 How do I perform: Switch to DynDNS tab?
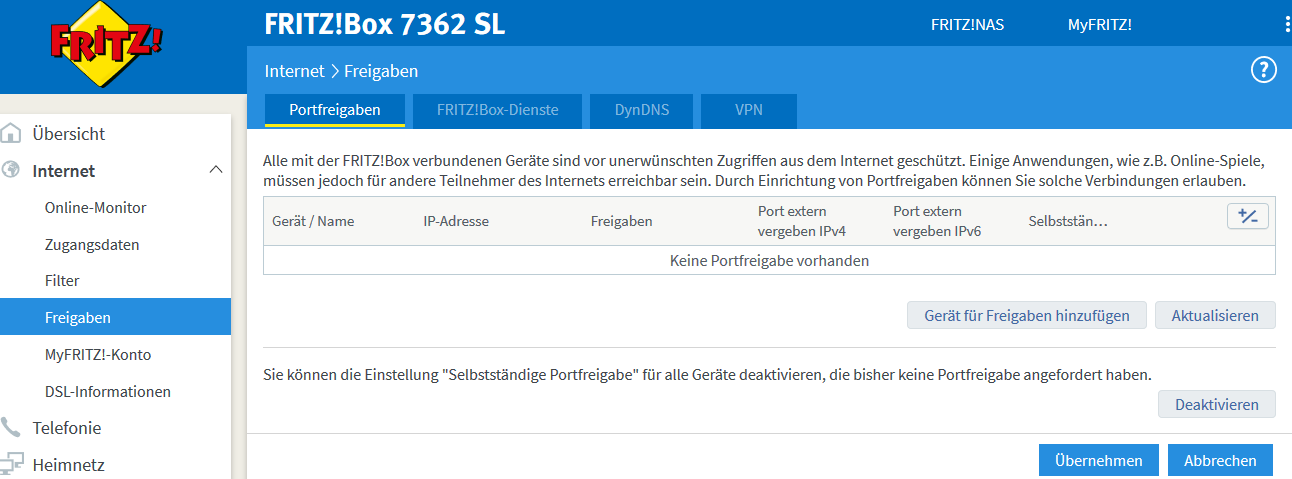pyautogui.click(x=642, y=110)
